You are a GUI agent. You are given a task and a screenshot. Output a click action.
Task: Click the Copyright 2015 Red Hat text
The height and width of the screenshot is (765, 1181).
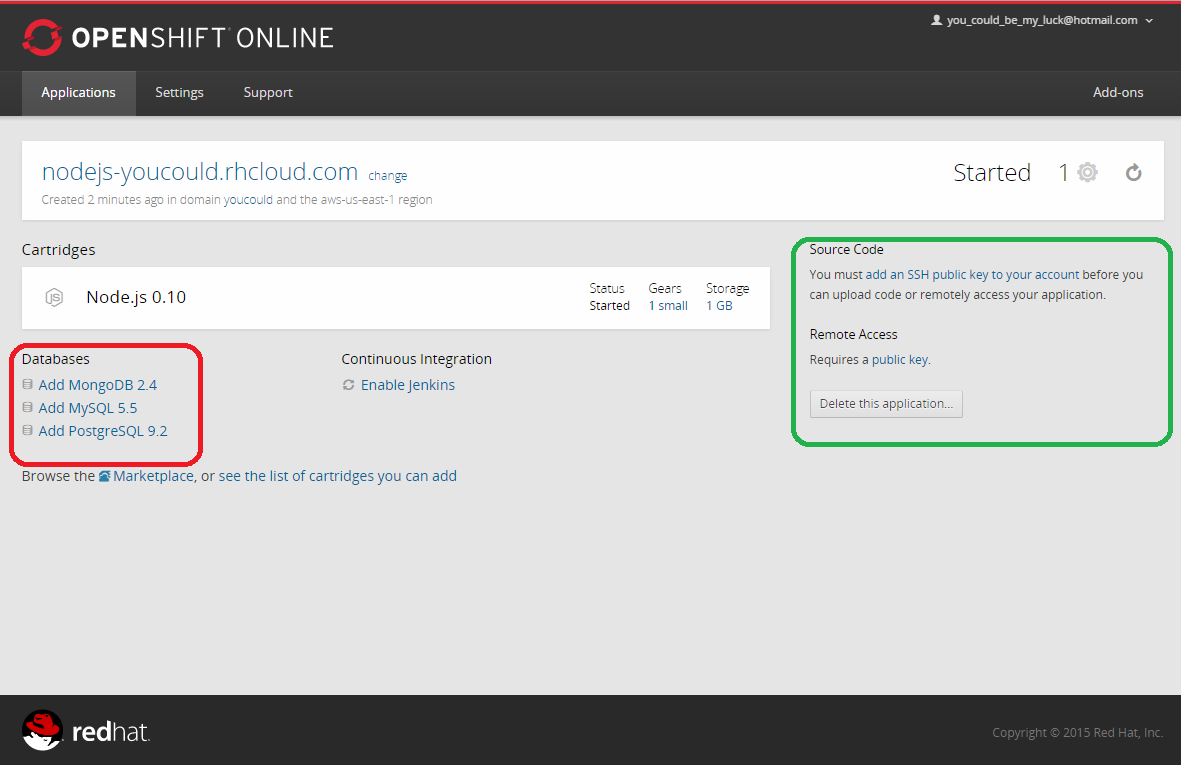click(1077, 733)
